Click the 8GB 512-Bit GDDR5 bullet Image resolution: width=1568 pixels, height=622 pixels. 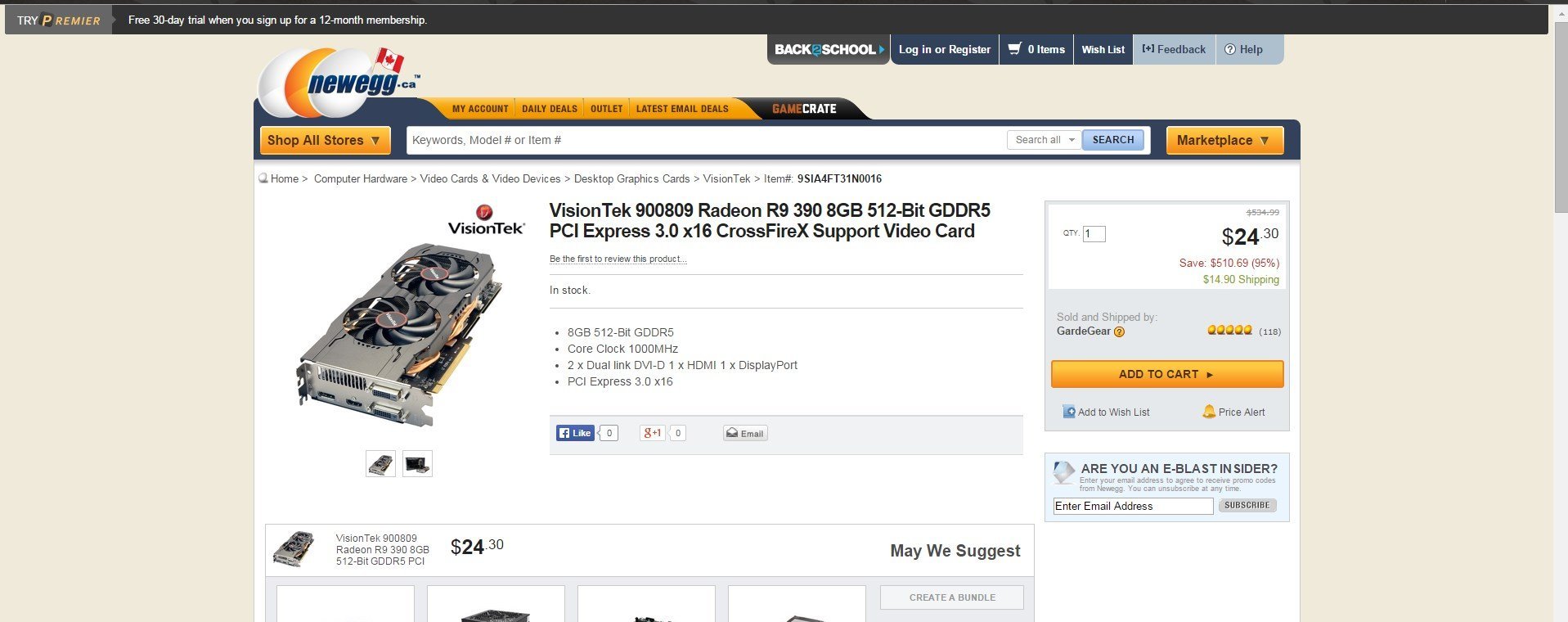click(x=621, y=332)
